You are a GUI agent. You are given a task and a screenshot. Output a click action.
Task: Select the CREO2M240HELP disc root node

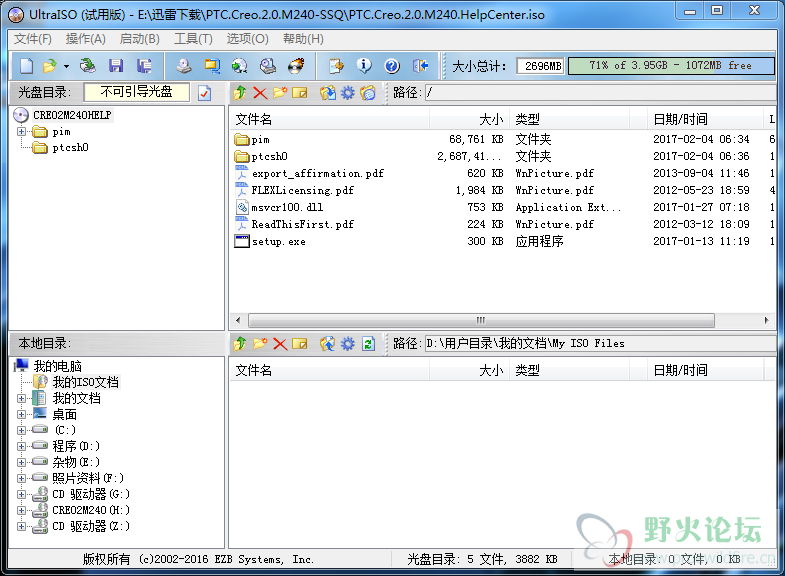(x=72, y=115)
